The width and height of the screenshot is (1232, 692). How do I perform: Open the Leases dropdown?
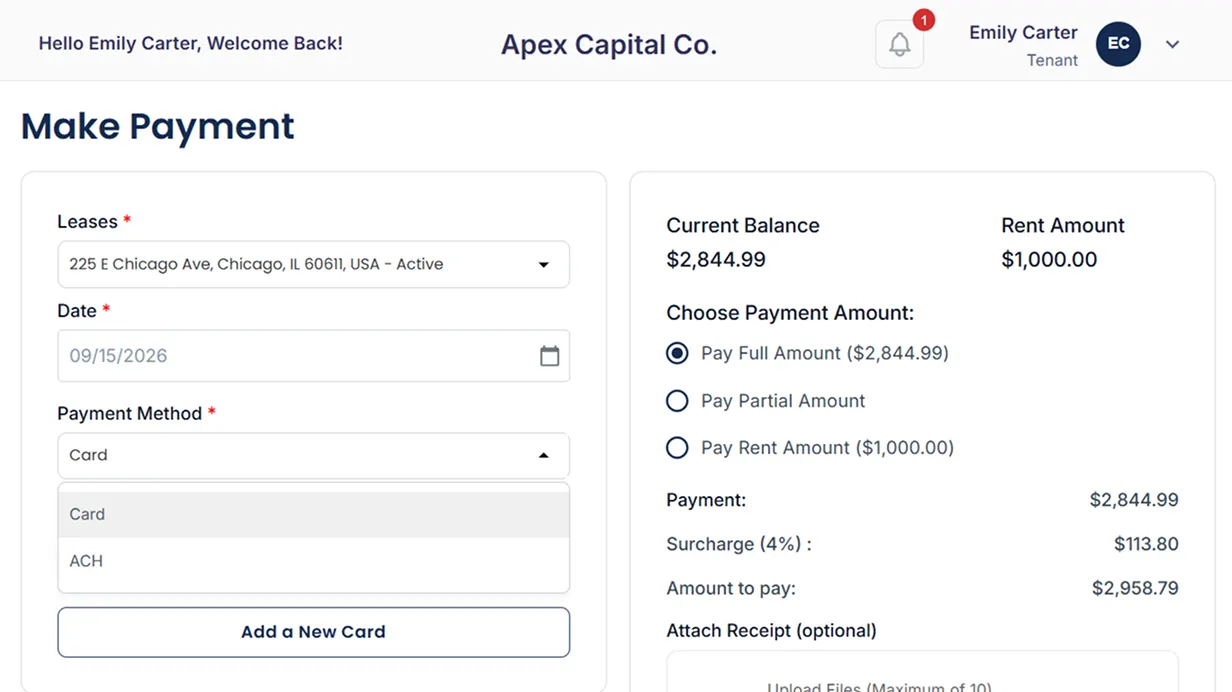point(313,264)
